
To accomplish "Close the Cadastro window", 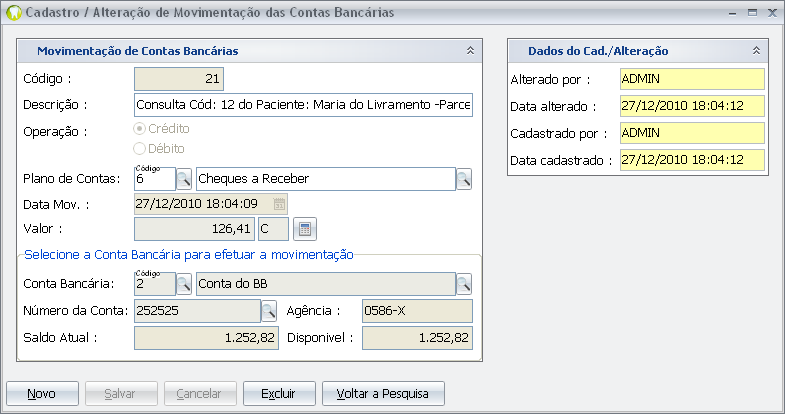I will tap(772, 13).
